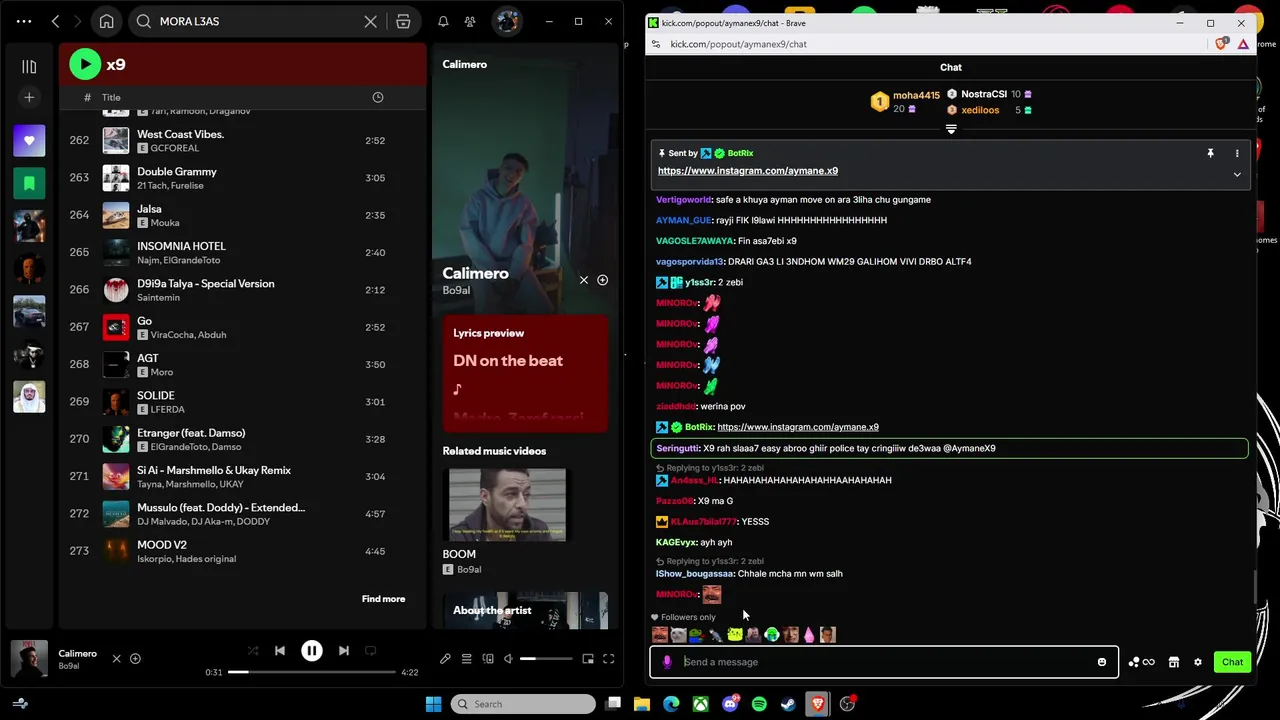Open Spotify notifications bell

[x=443, y=21]
